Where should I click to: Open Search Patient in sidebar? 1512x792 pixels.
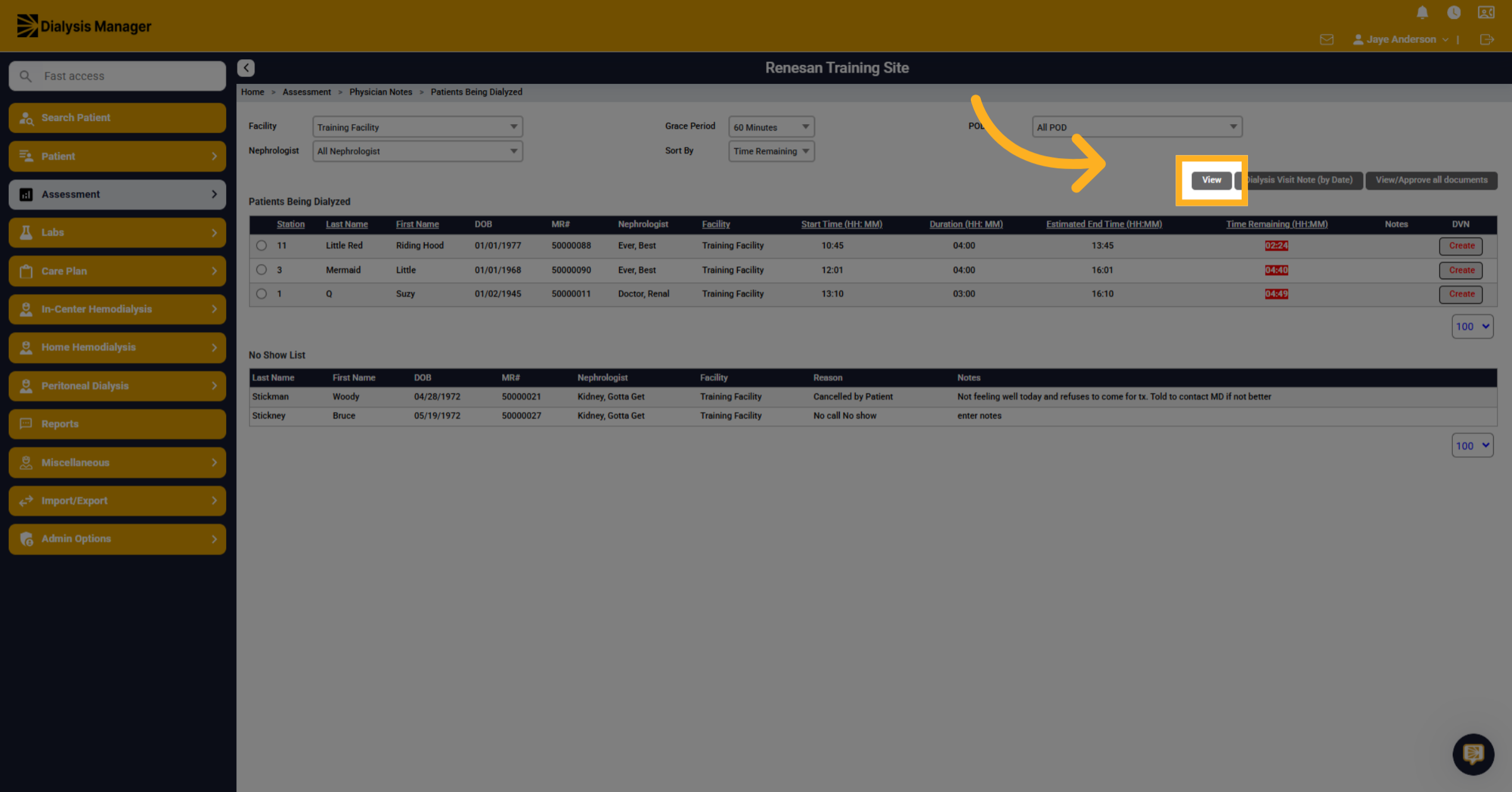117,118
